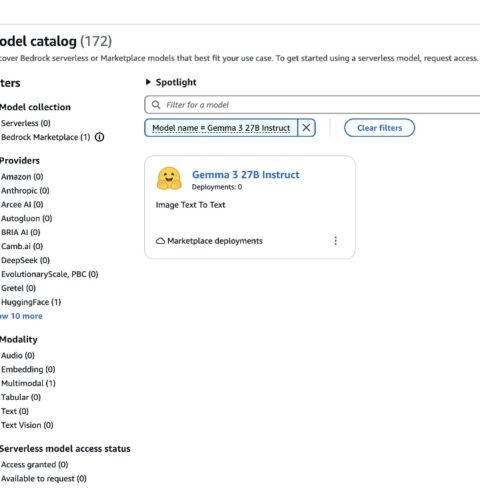Click the Clear filters button

click(x=379, y=128)
